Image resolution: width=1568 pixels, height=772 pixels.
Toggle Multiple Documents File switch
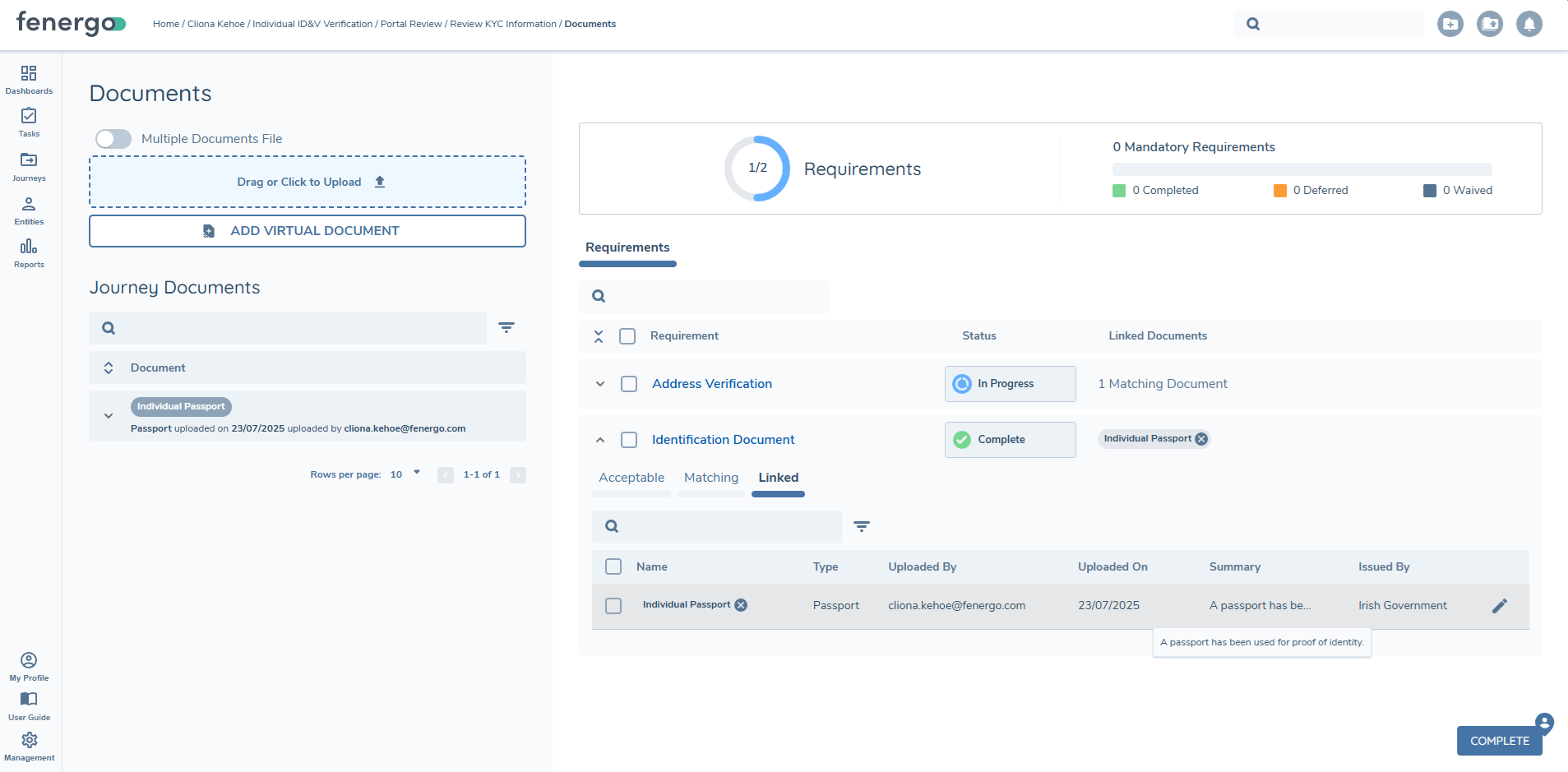click(113, 139)
